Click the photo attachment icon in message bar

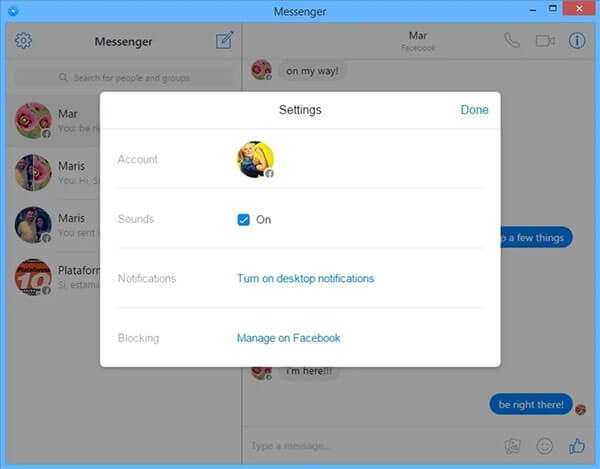tap(512, 446)
